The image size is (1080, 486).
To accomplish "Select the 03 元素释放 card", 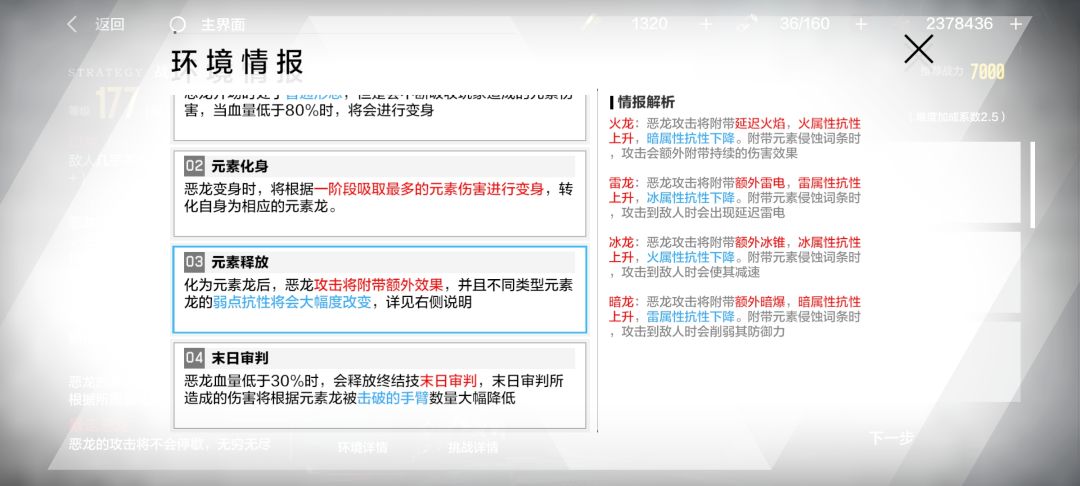I will pyautogui.click(x=380, y=289).
